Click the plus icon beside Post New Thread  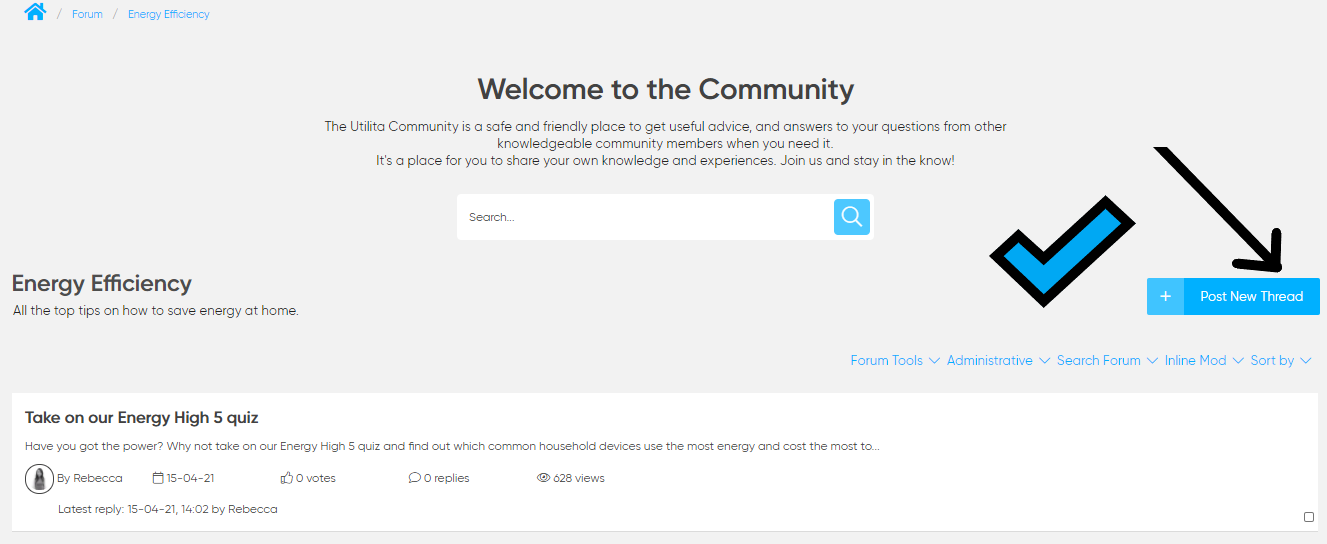pyautogui.click(x=1165, y=297)
